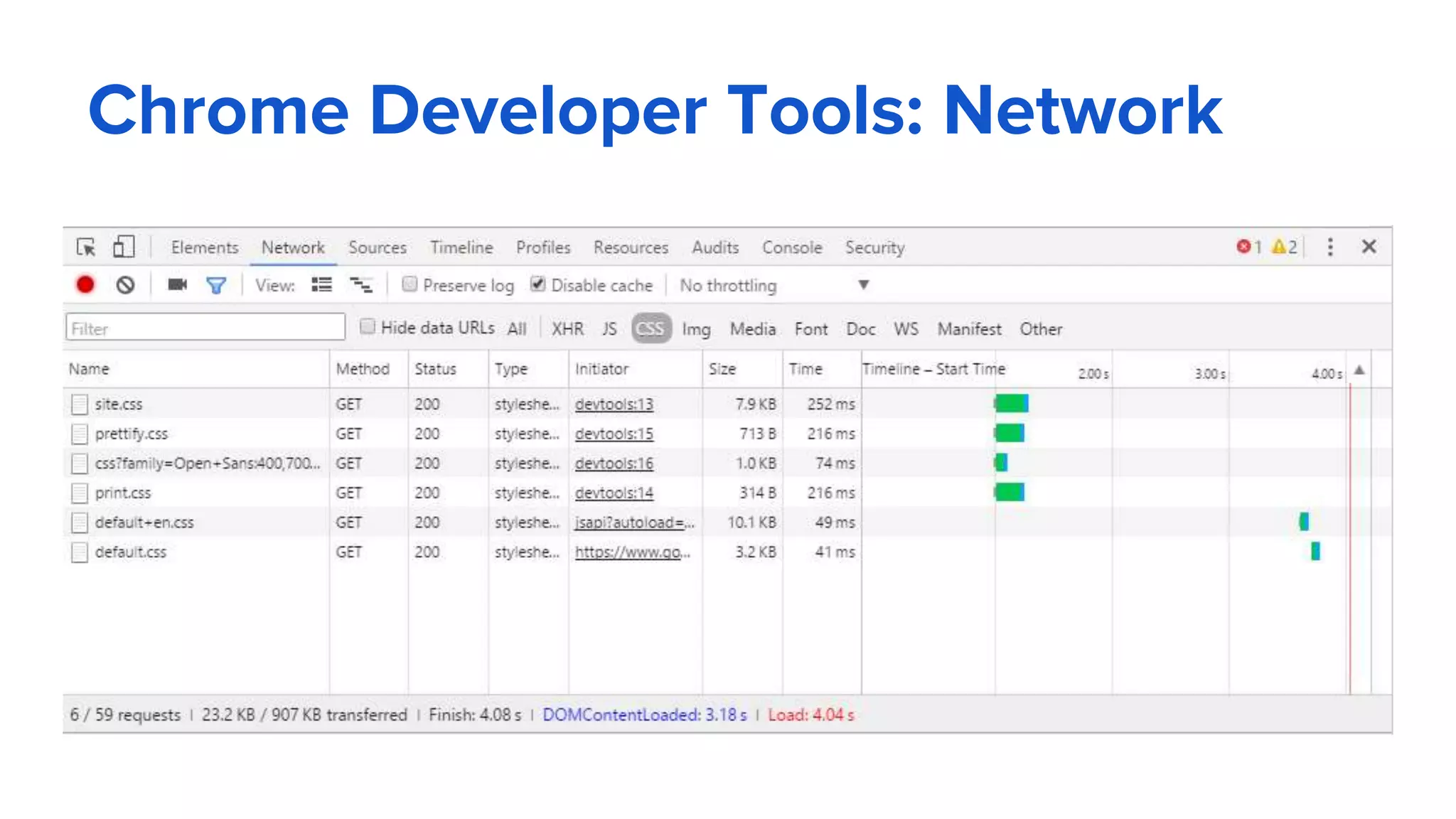Open the Resources tab
The height and width of the screenshot is (819, 1456).
[631, 247]
